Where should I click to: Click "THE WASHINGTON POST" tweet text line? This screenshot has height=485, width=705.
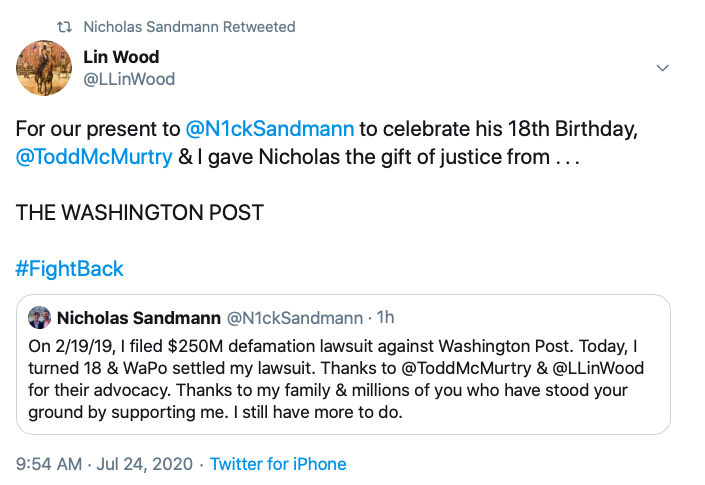140,213
